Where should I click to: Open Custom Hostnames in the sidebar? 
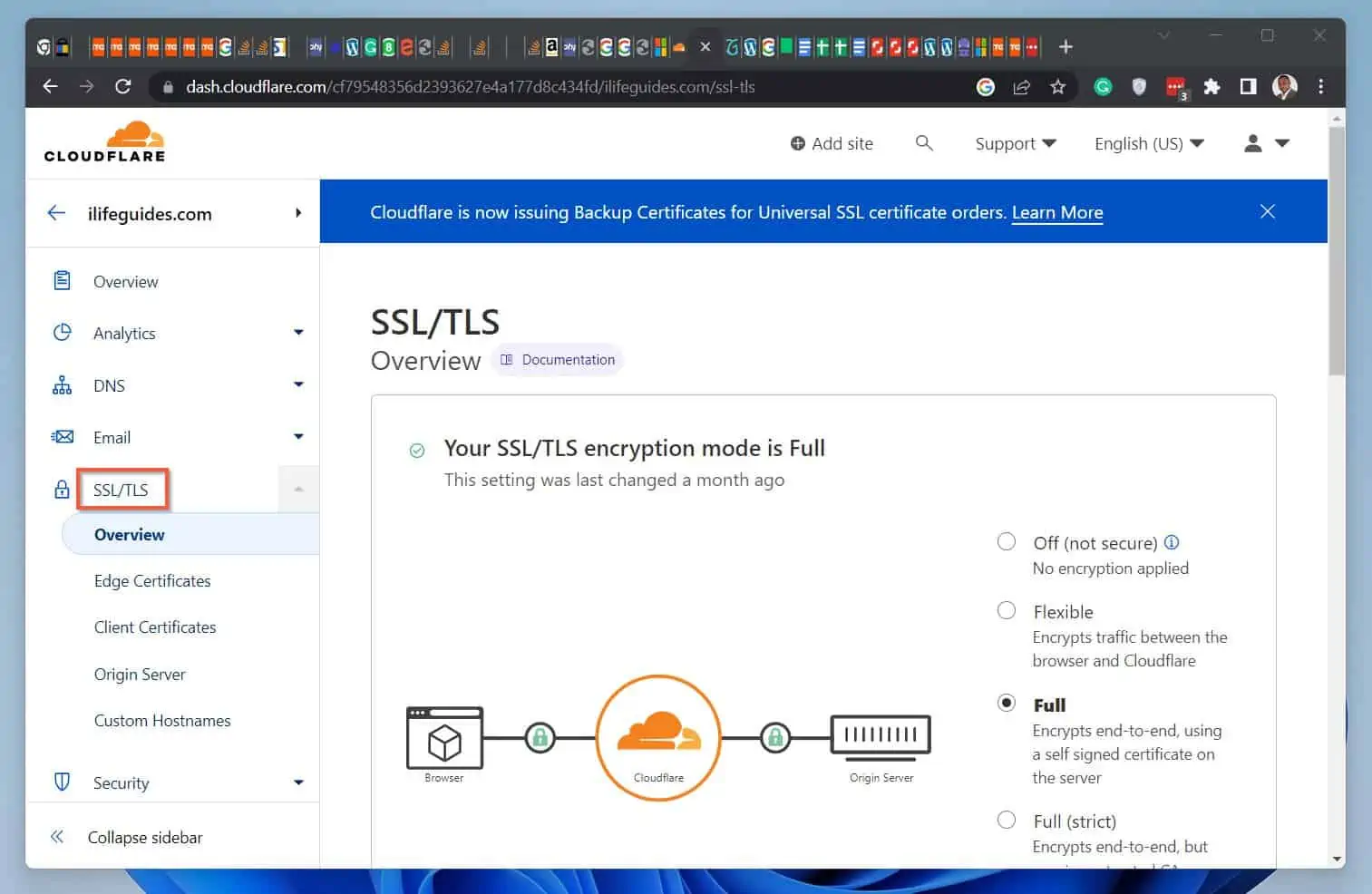[x=162, y=721]
